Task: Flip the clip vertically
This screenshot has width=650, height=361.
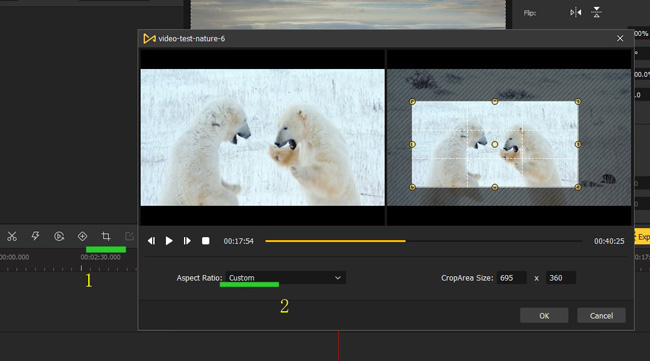Action: pyautogui.click(x=596, y=12)
